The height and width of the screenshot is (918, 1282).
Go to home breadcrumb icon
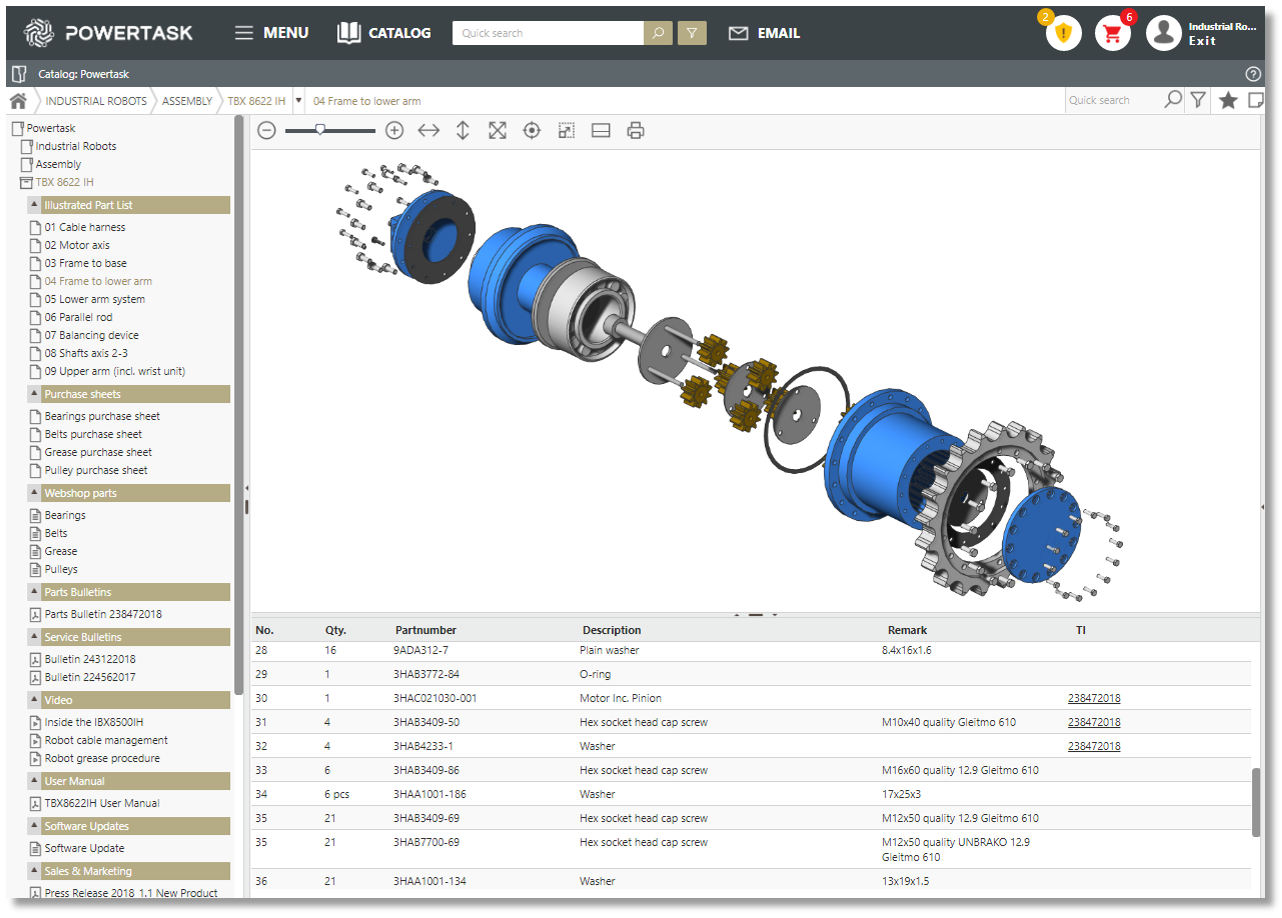click(18, 101)
